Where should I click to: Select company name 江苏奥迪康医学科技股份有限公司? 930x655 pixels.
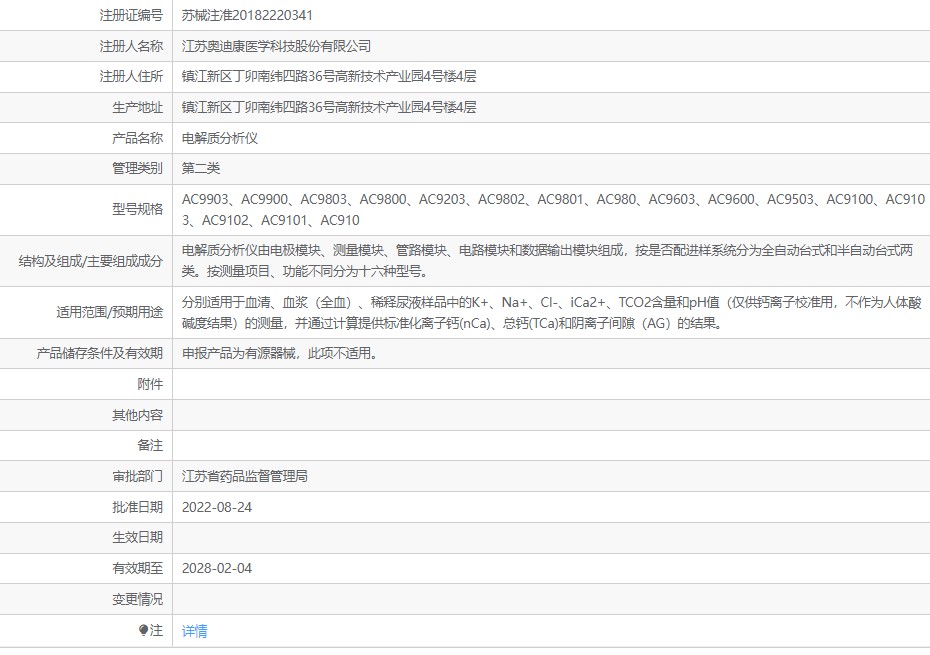[276, 46]
